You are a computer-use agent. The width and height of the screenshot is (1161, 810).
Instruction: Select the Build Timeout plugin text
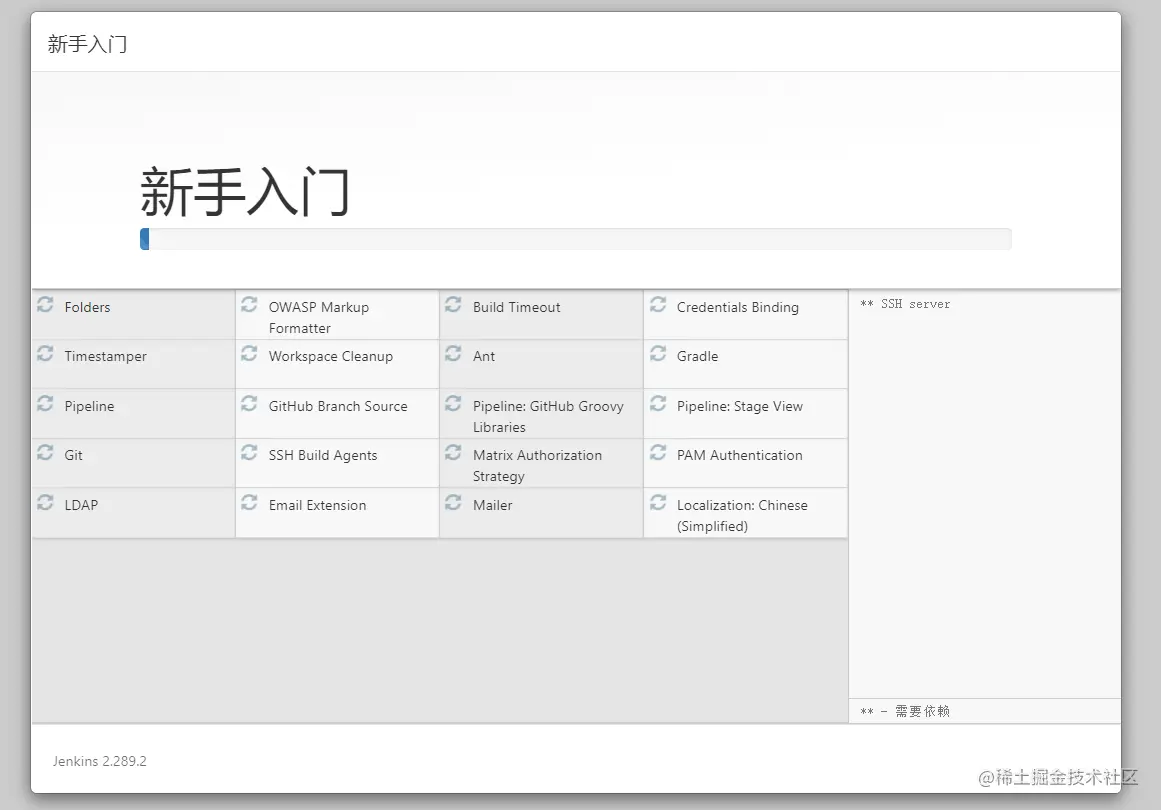[517, 307]
